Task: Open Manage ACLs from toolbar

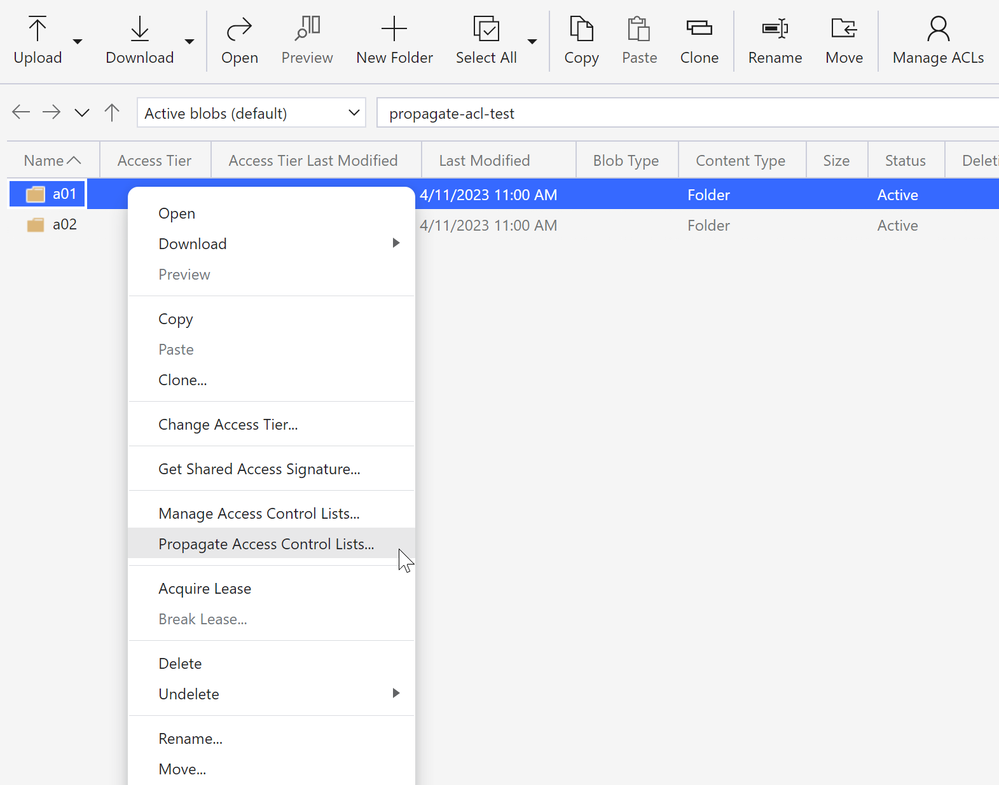Action: click(x=938, y=41)
